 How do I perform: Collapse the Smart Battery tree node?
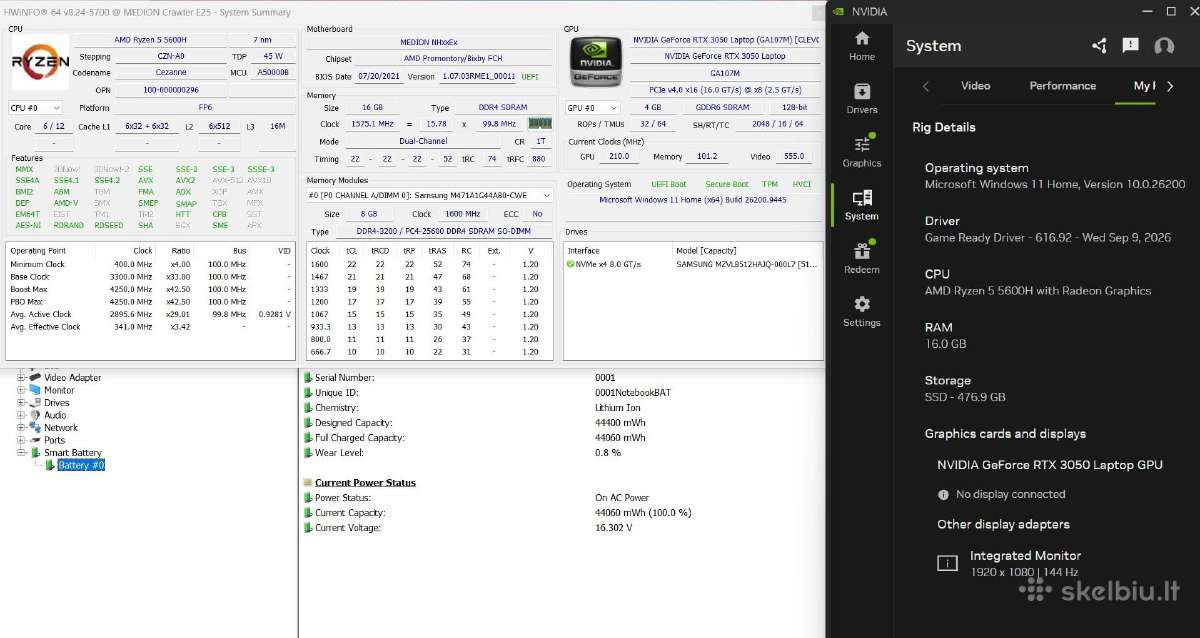coord(21,453)
